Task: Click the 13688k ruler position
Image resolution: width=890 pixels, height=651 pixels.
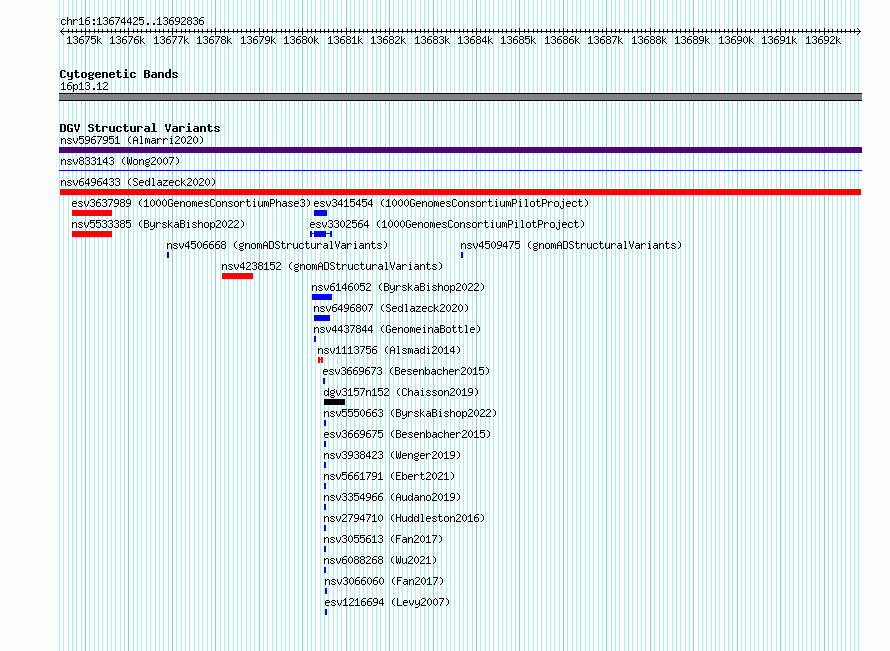Action: [x=649, y=40]
